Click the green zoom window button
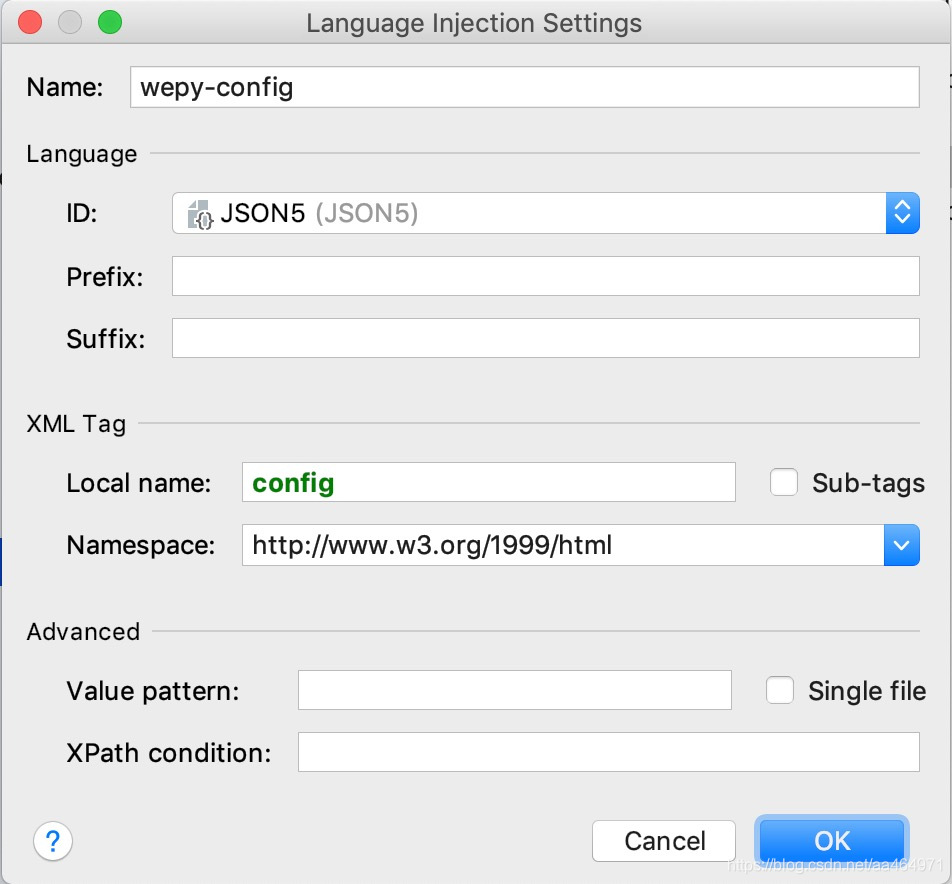952x884 pixels. (110, 22)
